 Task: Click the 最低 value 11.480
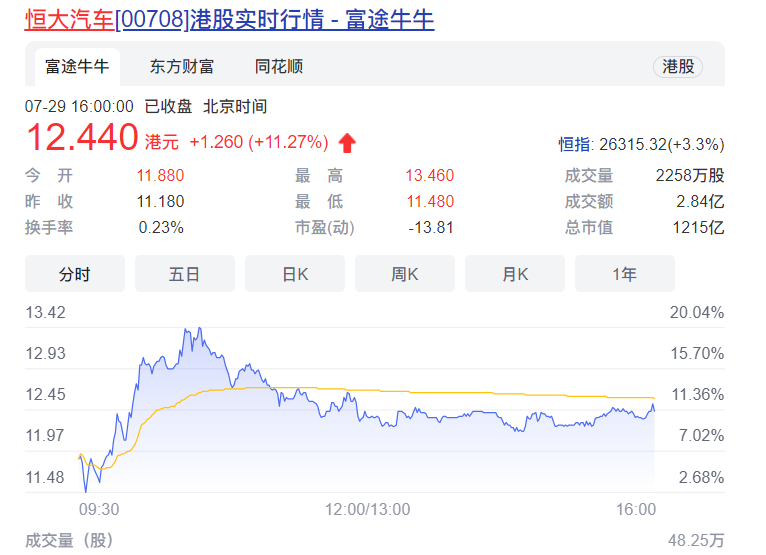click(x=430, y=201)
